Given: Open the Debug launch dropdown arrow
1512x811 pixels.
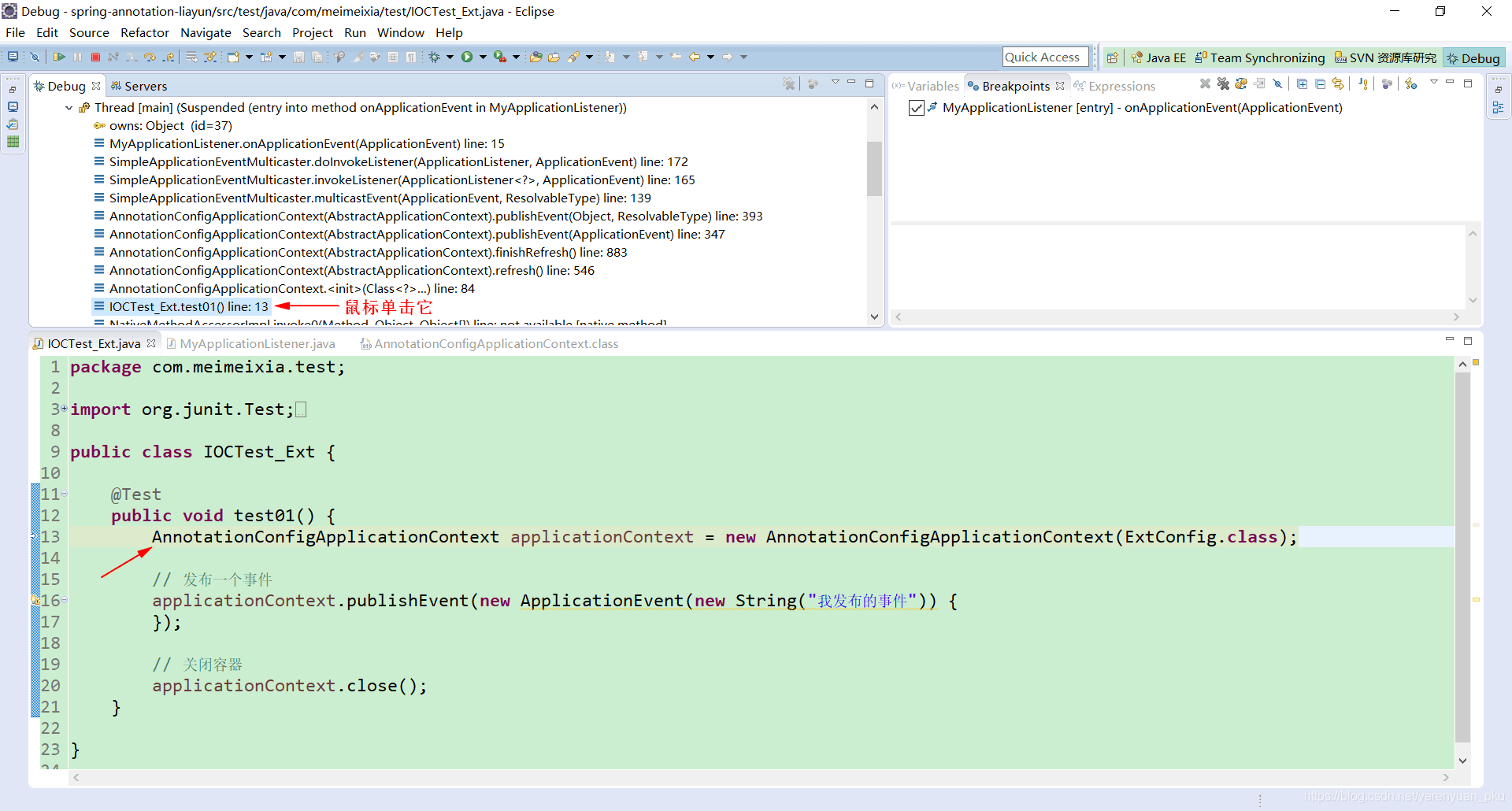Looking at the screenshot, I should 450,57.
